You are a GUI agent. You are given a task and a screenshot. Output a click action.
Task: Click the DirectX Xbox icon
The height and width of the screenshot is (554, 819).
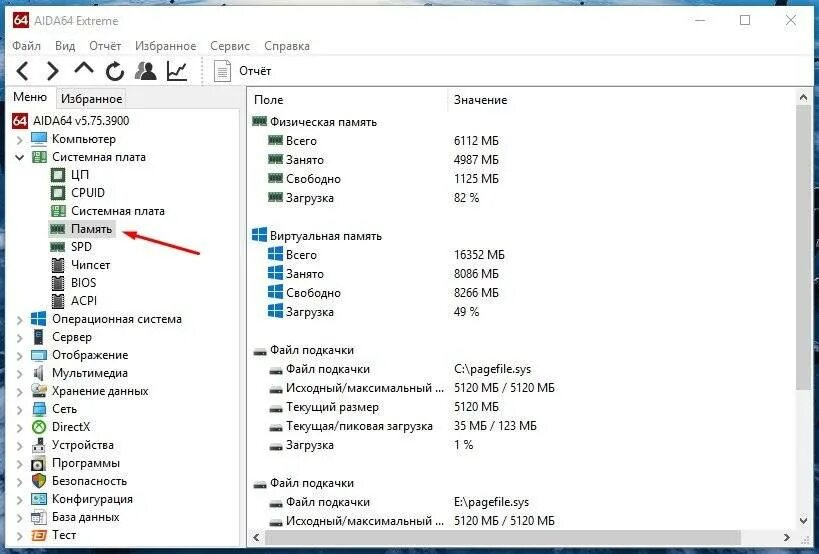39,427
